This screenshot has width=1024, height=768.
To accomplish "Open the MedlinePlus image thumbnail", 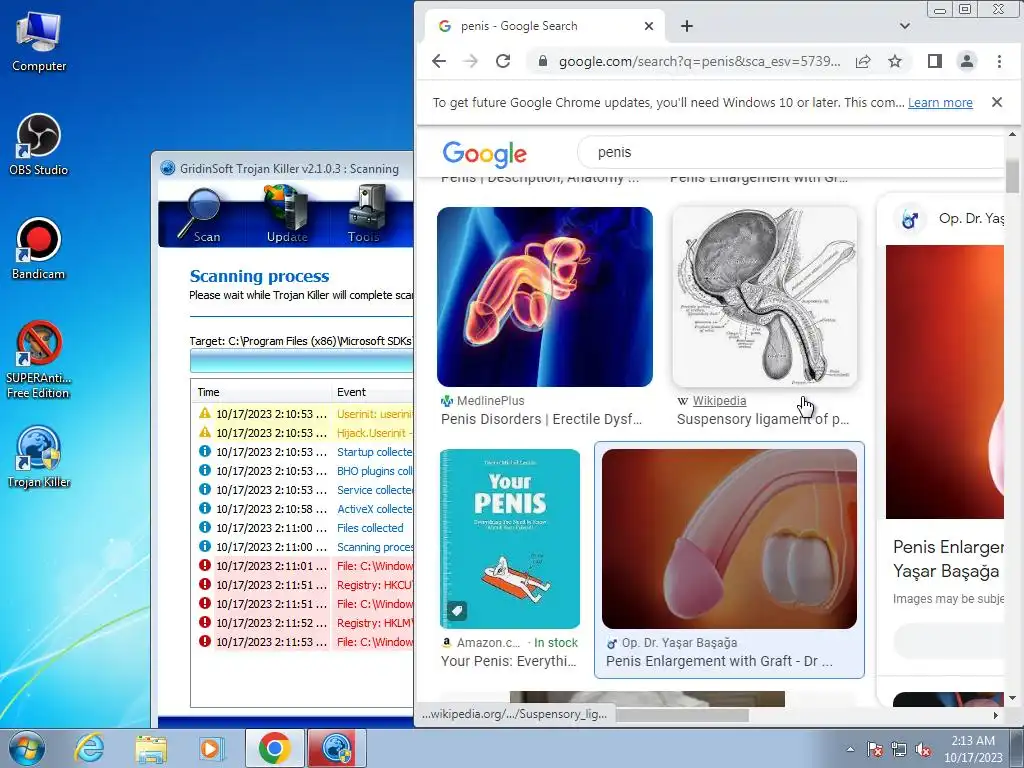I will click(x=545, y=297).
